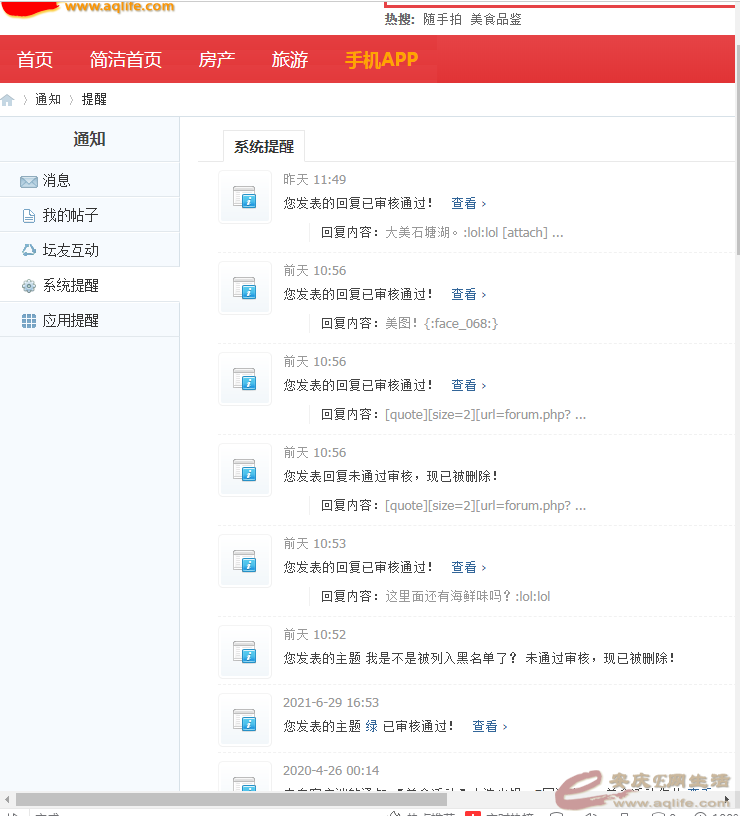Open 简洁首页 in the navigation bar
This screenshot has width=740, height=816.
click(x=126, y=60)
